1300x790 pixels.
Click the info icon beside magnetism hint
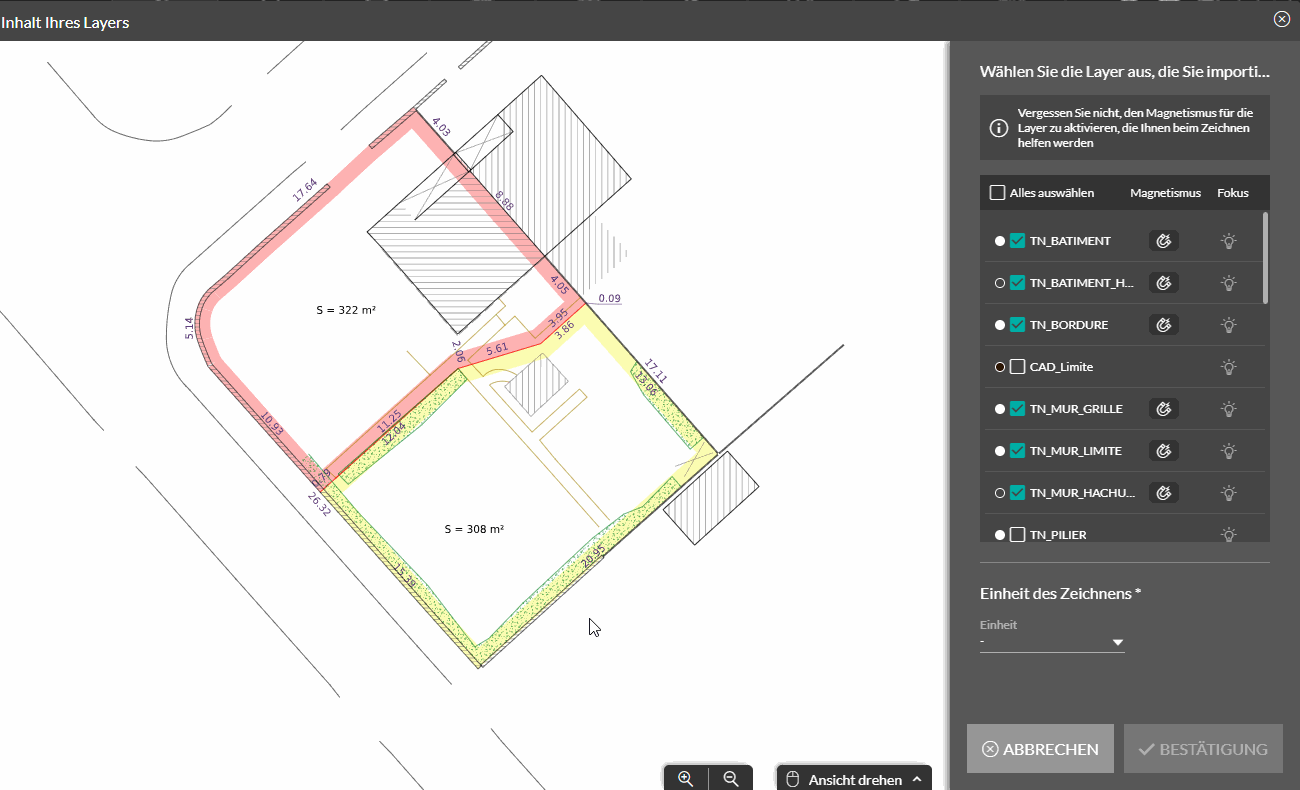[x=998, y=128]
